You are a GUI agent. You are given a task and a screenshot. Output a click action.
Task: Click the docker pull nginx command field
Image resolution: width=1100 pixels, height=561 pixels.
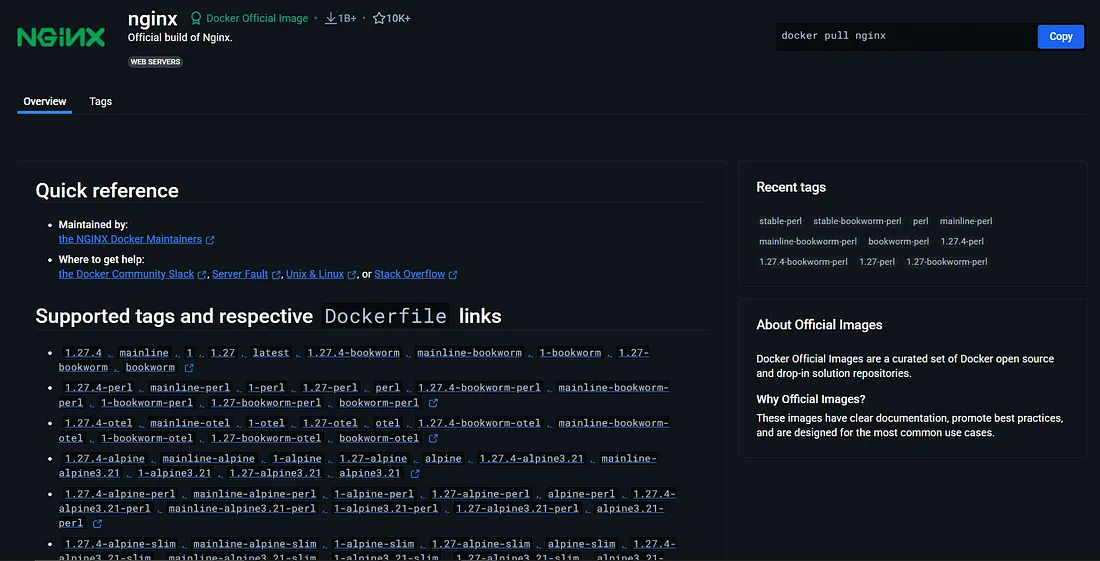pos(906,36)
